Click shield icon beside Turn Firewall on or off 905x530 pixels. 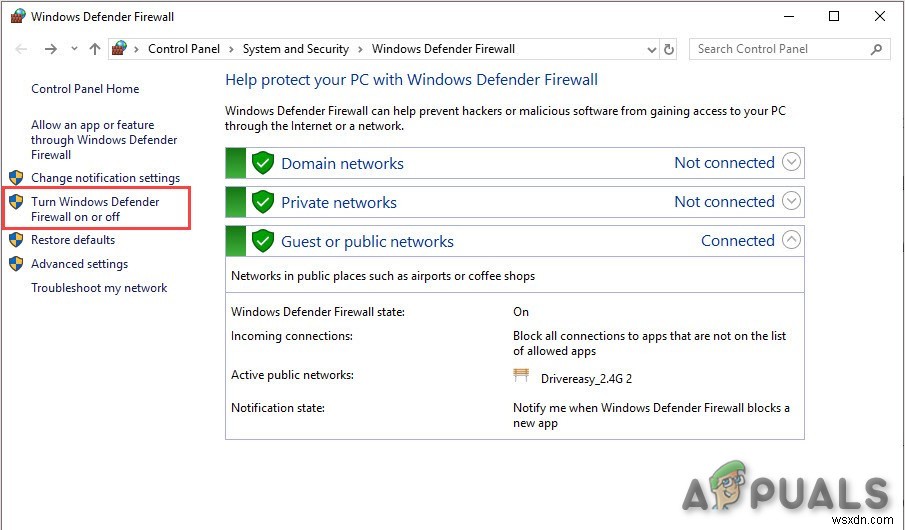[x=16, y=201]
